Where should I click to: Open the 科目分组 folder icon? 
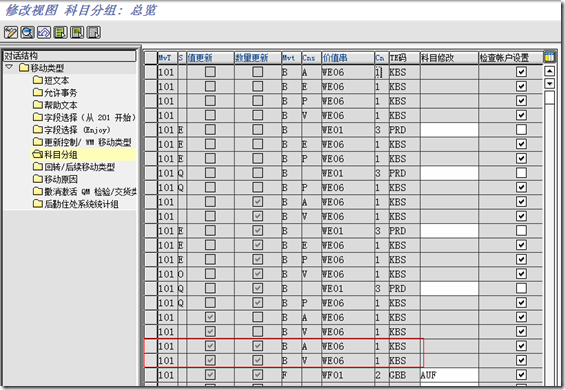click(x=37, y=155)
